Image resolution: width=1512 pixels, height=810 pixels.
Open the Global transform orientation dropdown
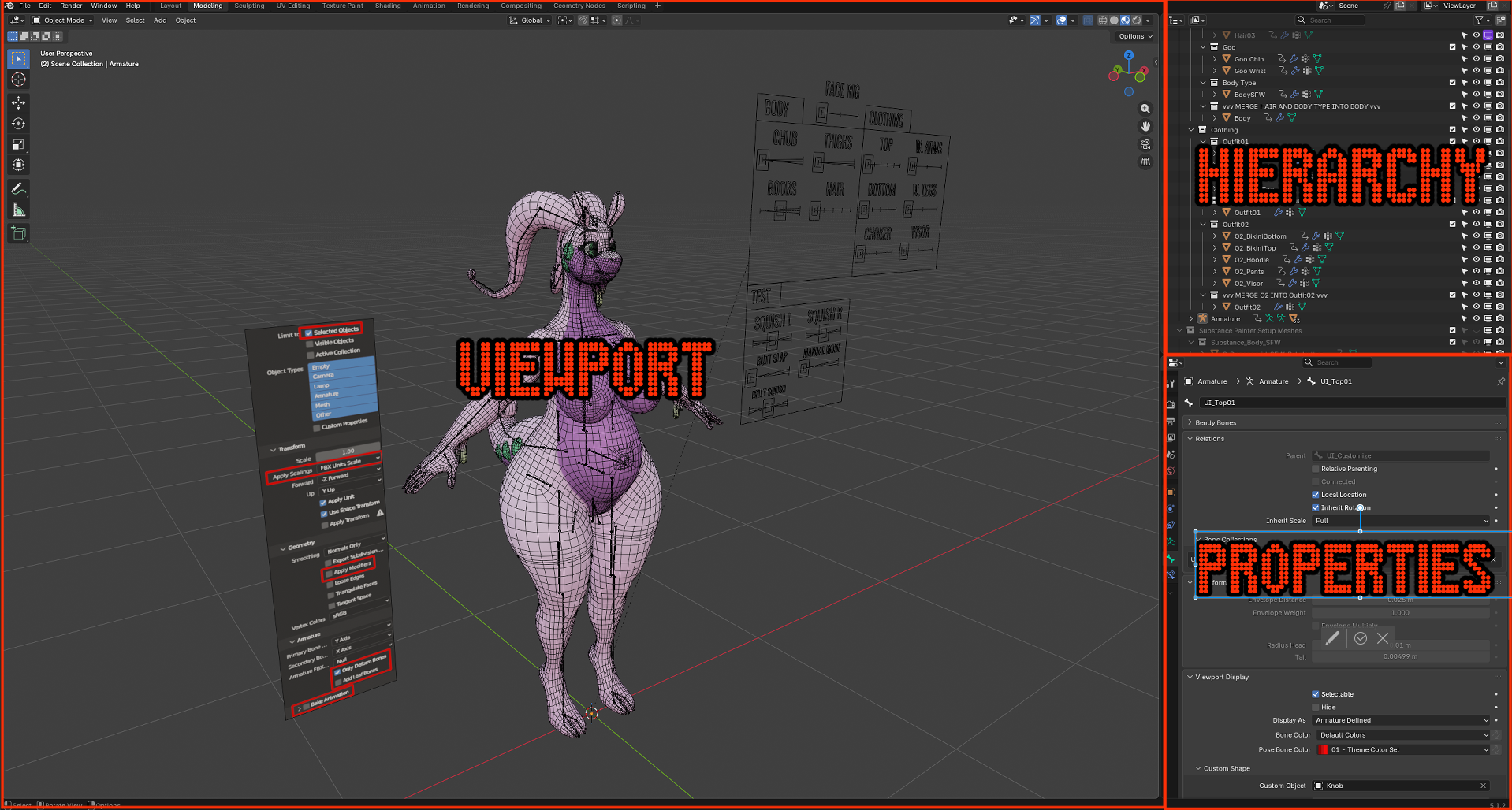[530, 20]
